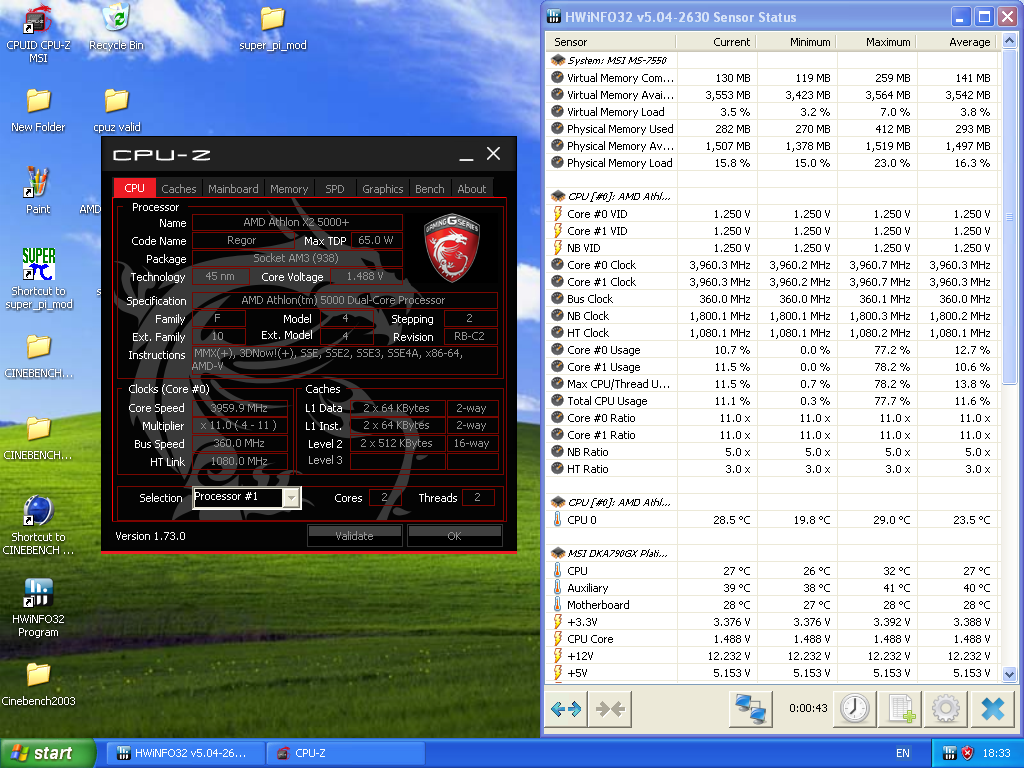The image size is (1024, 768).
Task: Click the Maximum column header
Action: pyautogui.click(x=876, y=42)
